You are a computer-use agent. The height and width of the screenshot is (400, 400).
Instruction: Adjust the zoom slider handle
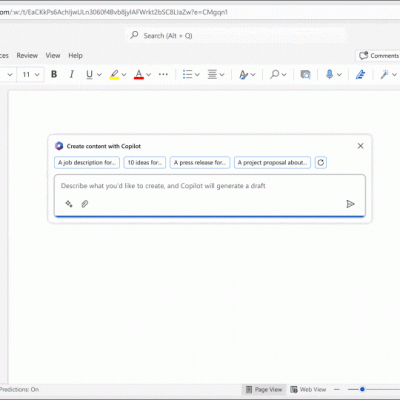click(x=362, y=389)
